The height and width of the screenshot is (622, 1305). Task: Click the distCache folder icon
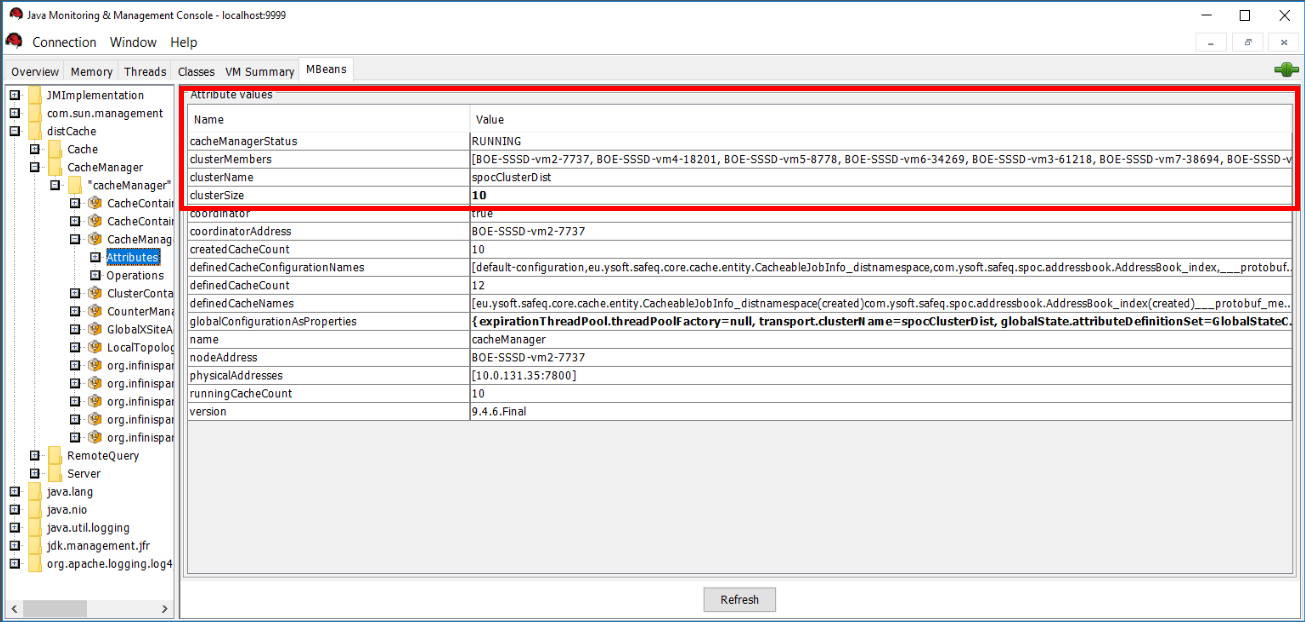35,131
